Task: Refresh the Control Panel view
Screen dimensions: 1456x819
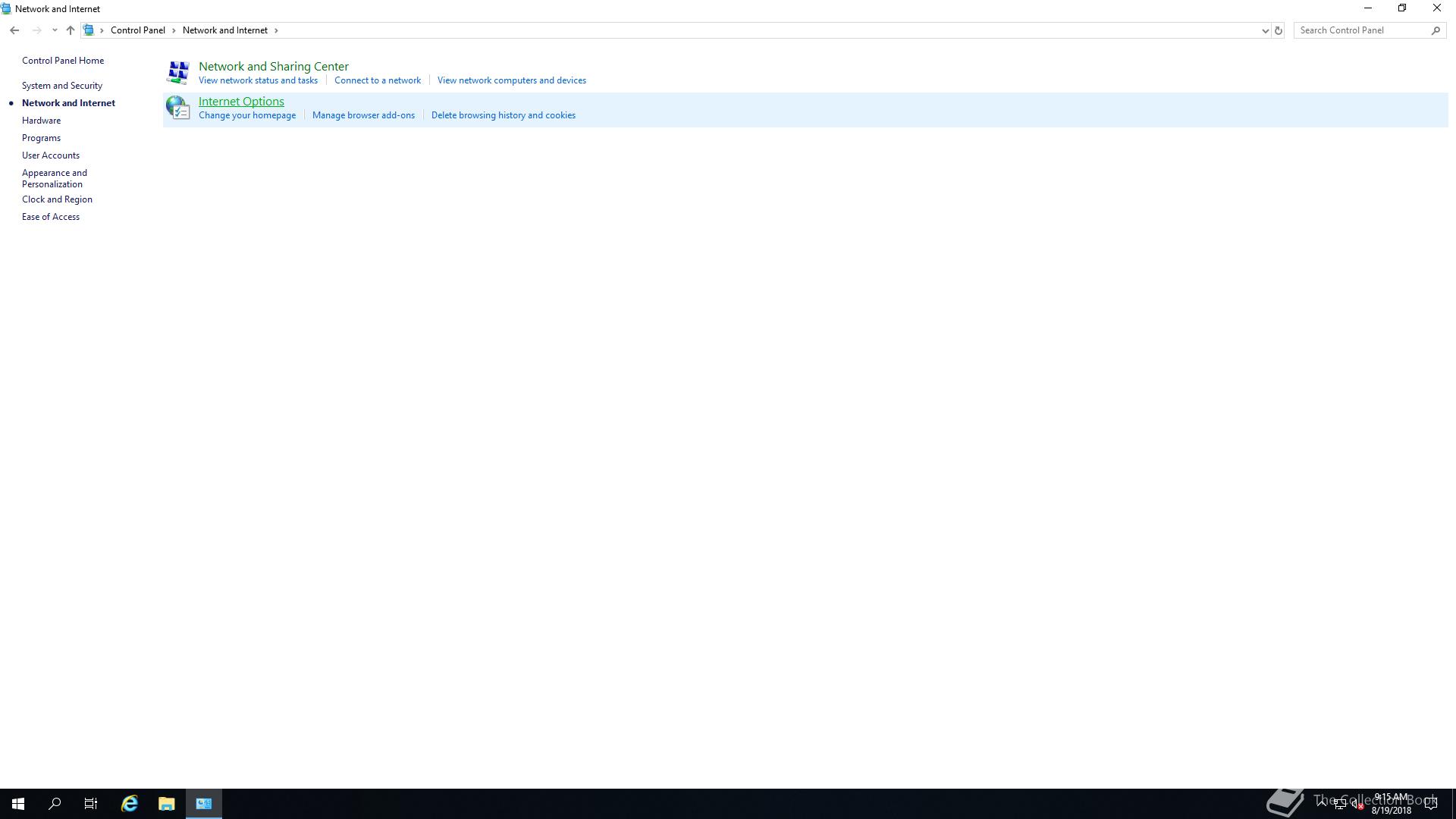Action: click(1278, 30)
